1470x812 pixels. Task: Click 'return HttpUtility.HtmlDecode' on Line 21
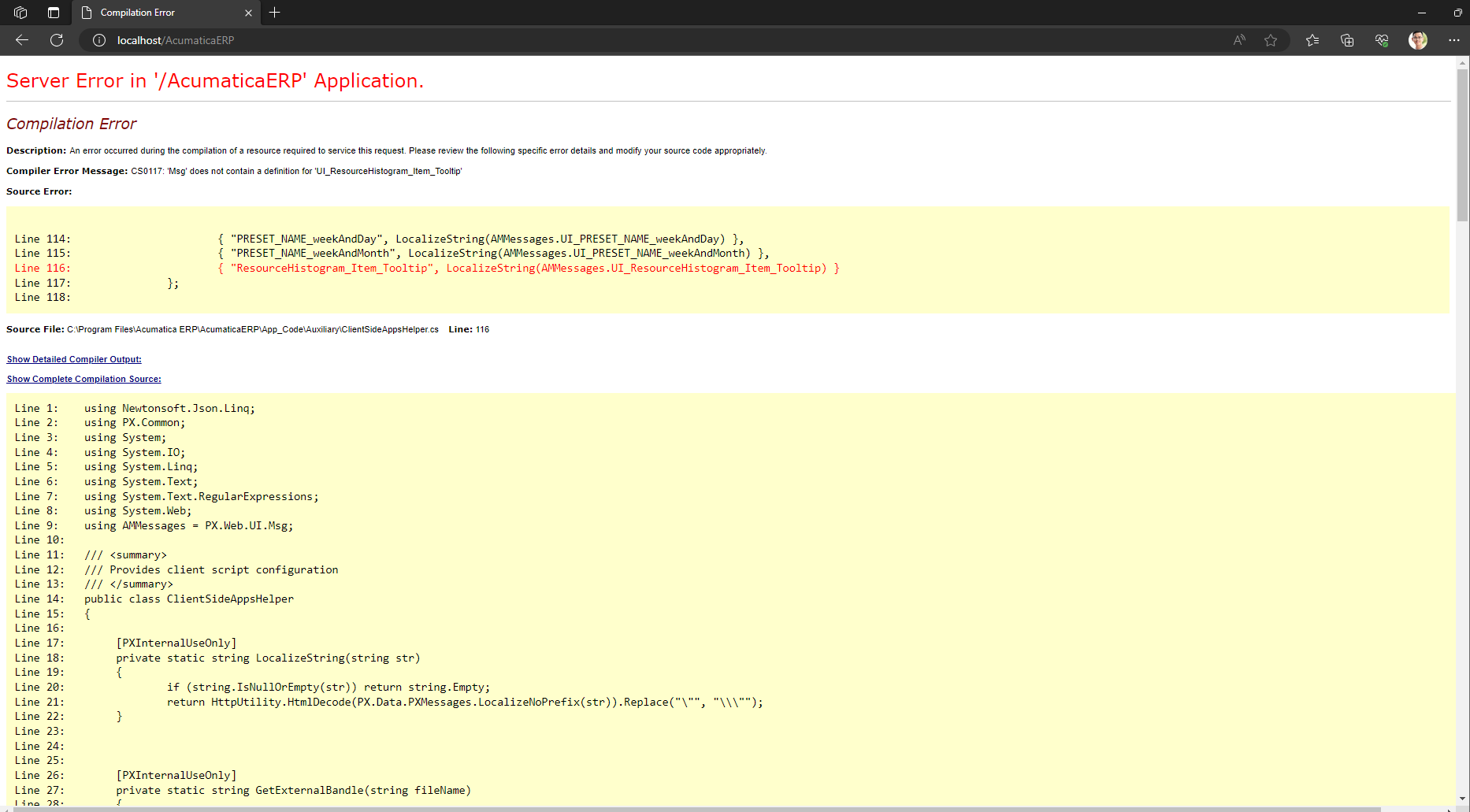coord(465,702)
